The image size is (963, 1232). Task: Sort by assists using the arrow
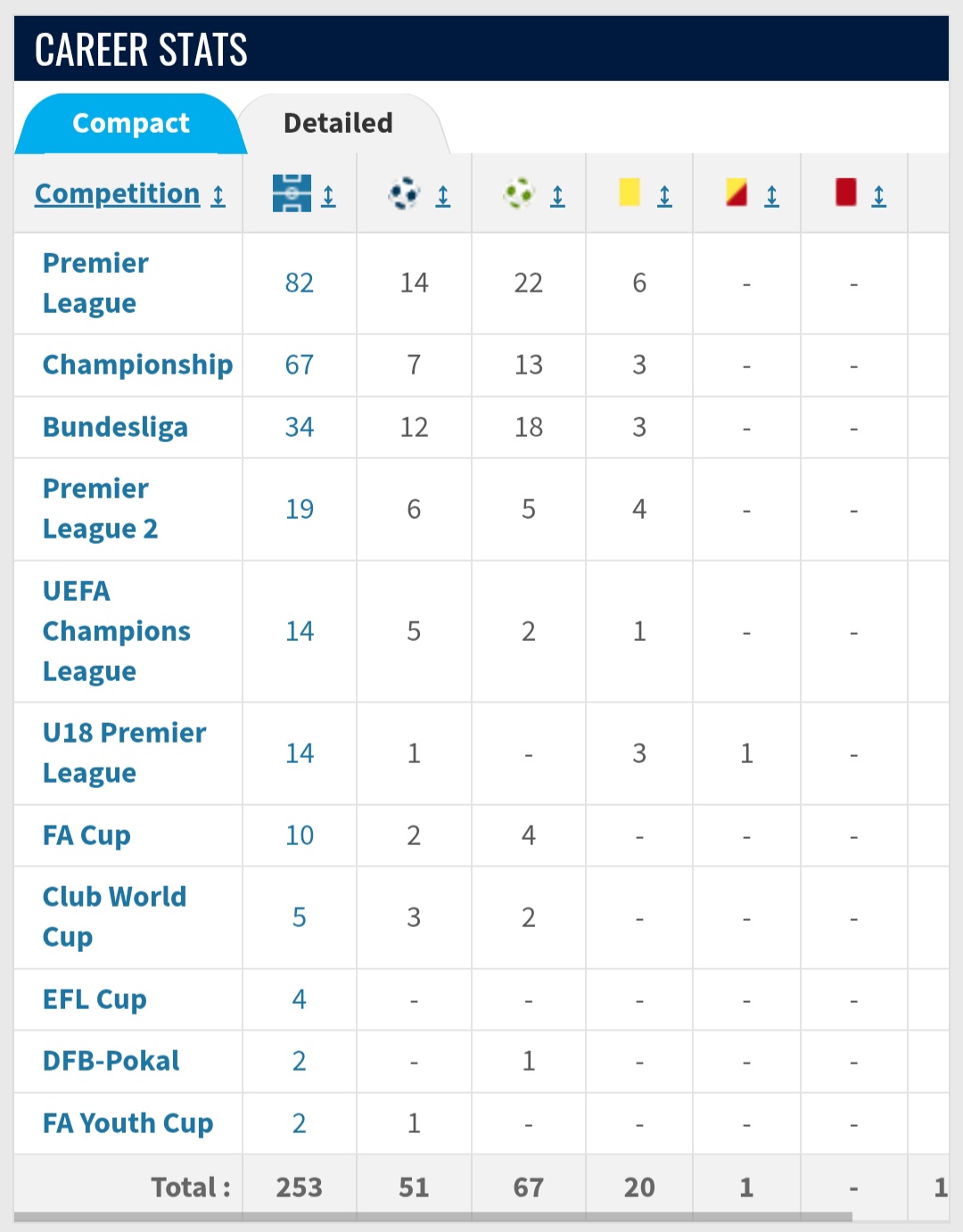557,196
